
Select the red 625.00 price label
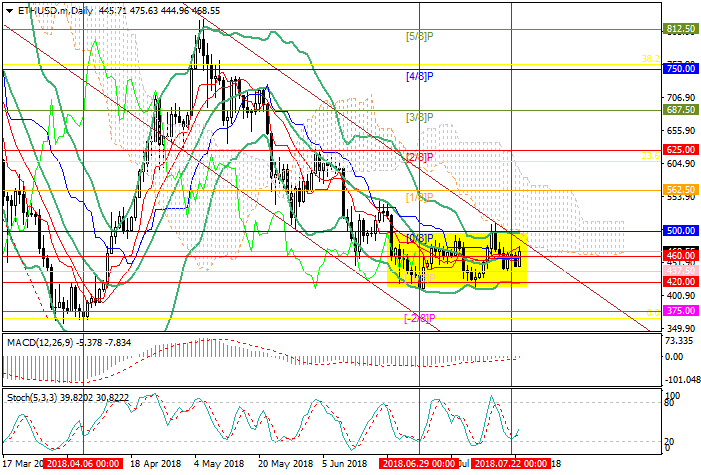(x=680, y=150)
